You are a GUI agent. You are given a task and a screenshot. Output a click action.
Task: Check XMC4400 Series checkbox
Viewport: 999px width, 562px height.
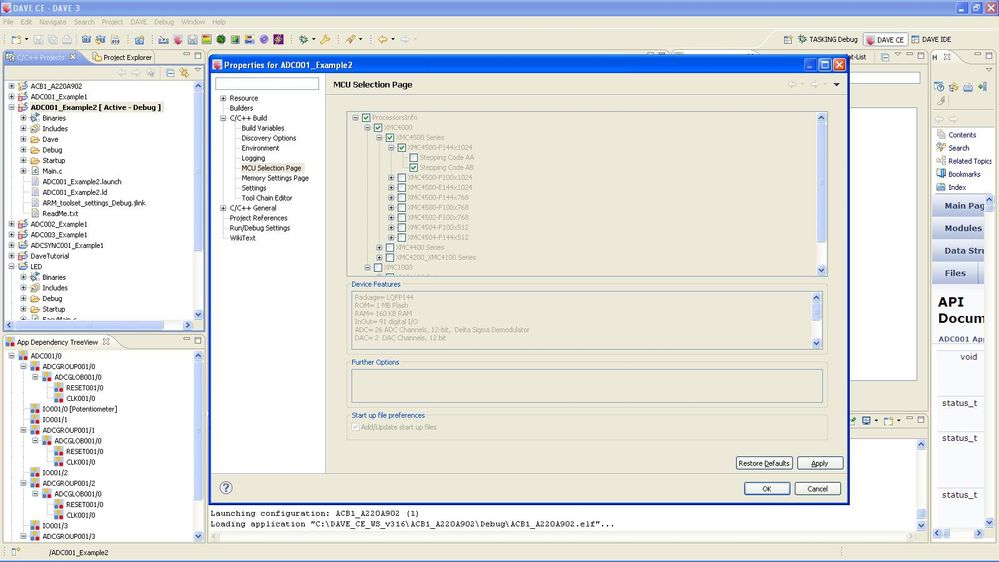tap(390, 247)
